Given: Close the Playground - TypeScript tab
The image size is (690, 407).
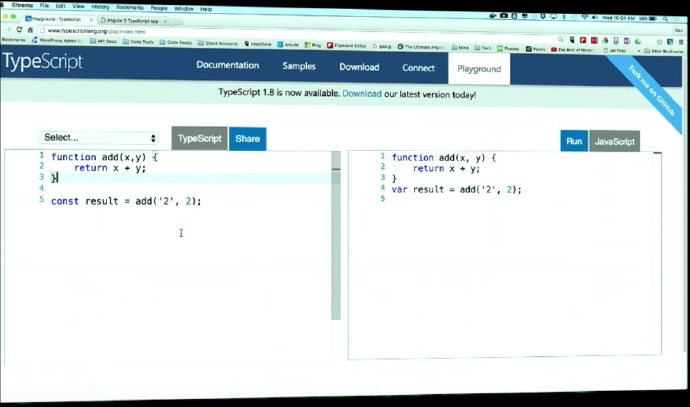Looking at the screenshot, I should pos(91,19).
